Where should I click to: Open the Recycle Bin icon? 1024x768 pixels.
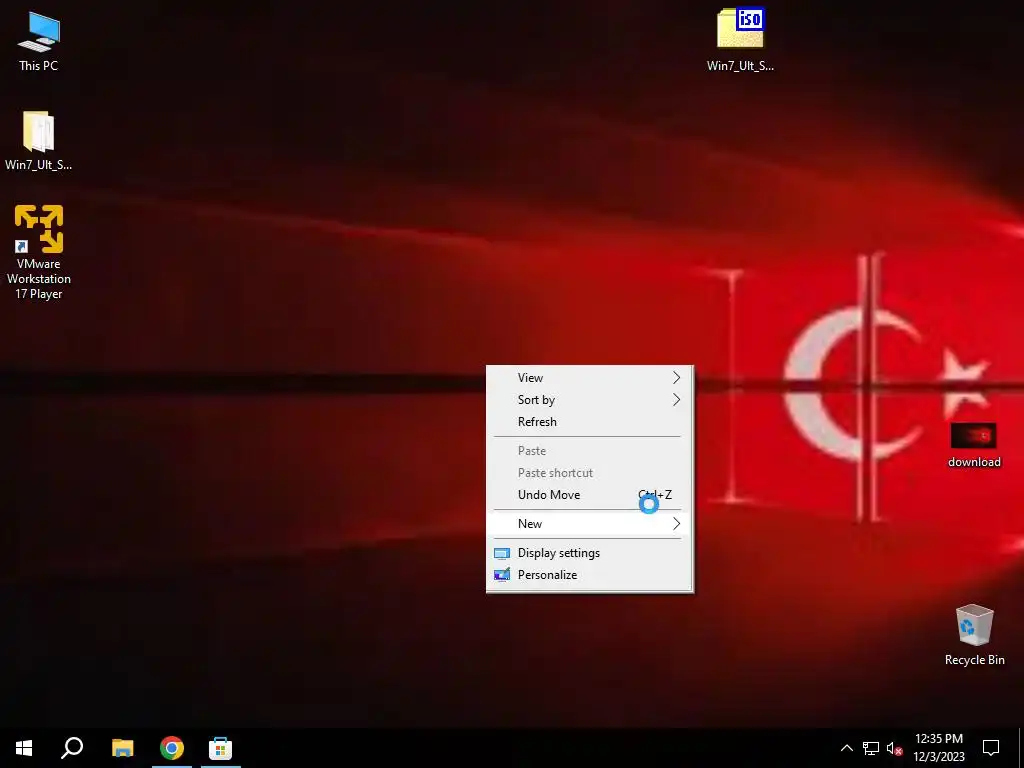click(x=974, y=635)
